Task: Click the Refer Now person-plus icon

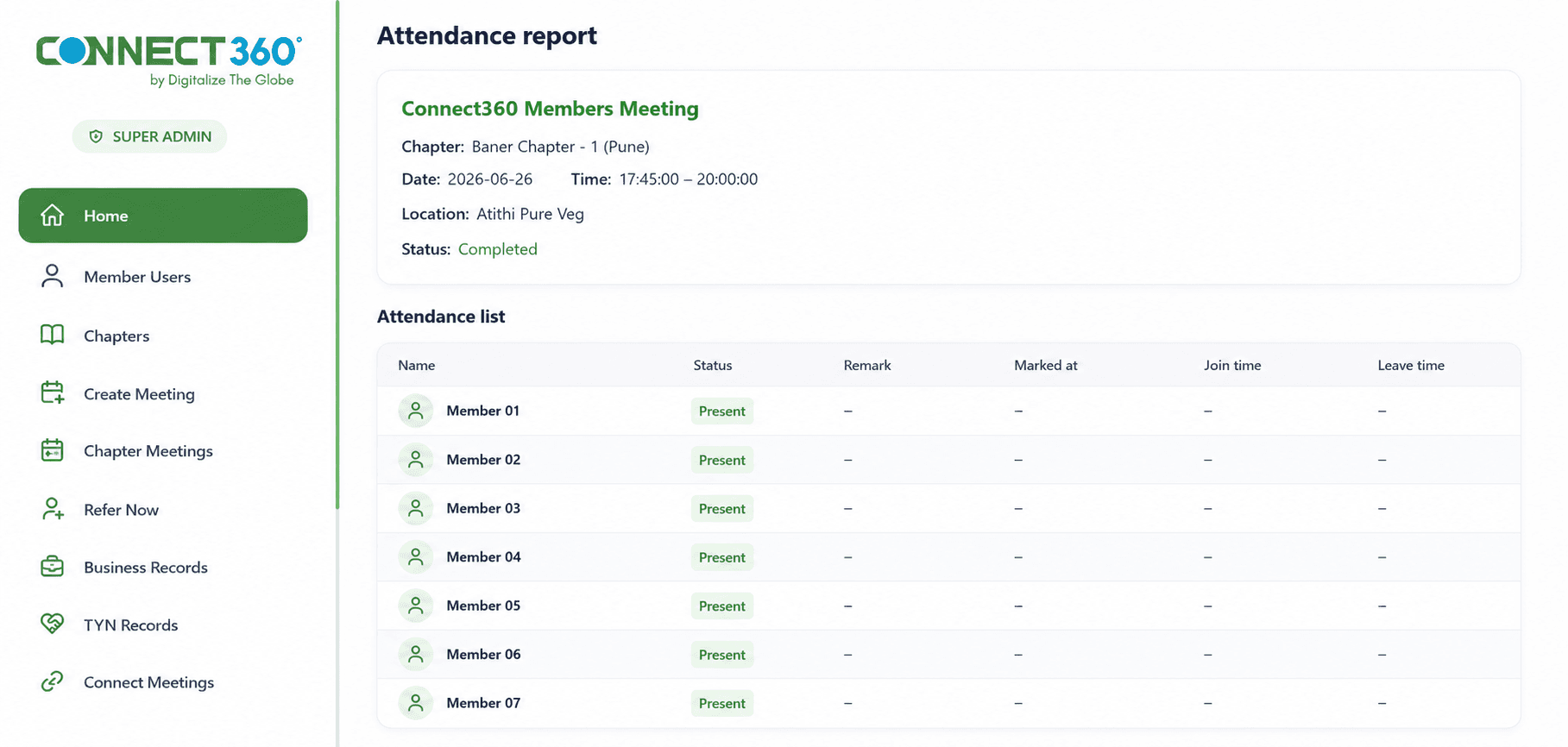Action: (53, 509)
